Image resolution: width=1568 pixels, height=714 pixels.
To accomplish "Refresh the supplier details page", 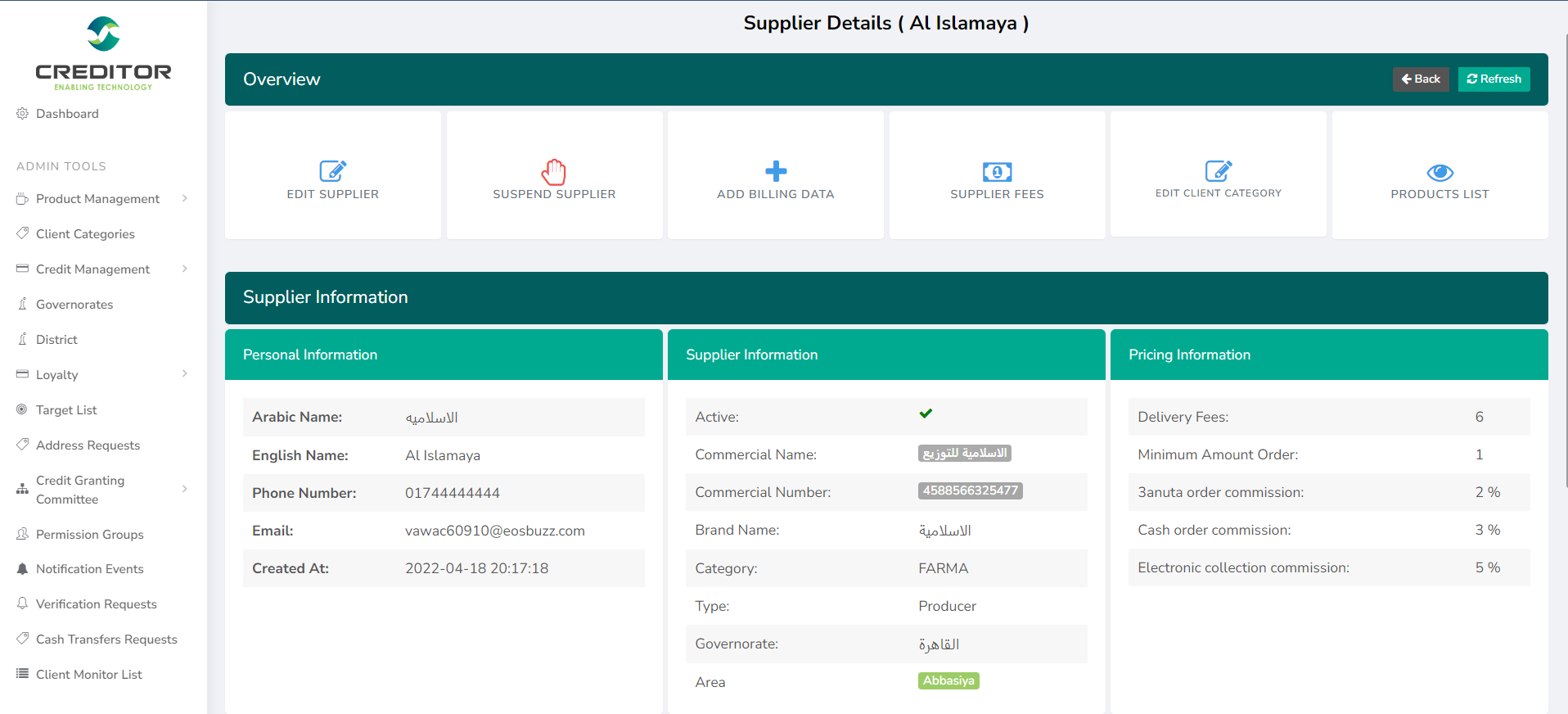I will [x=1494, y=79].
